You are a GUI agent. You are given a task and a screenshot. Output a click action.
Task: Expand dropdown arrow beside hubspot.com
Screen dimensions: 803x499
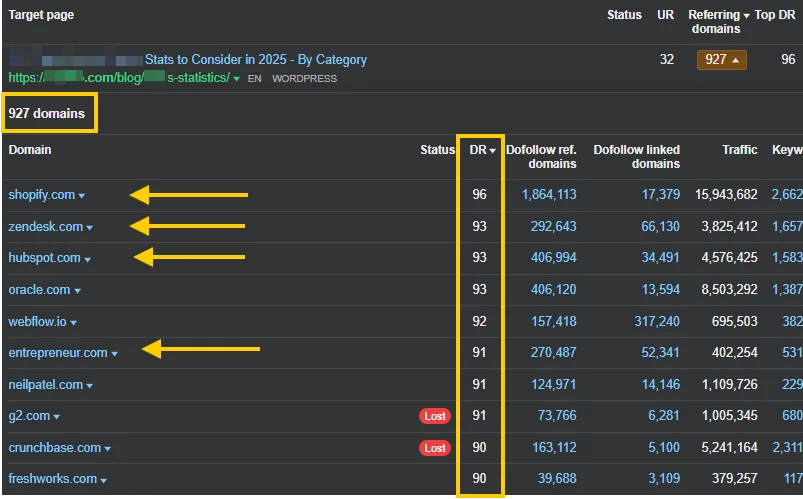tap(88, 260)
